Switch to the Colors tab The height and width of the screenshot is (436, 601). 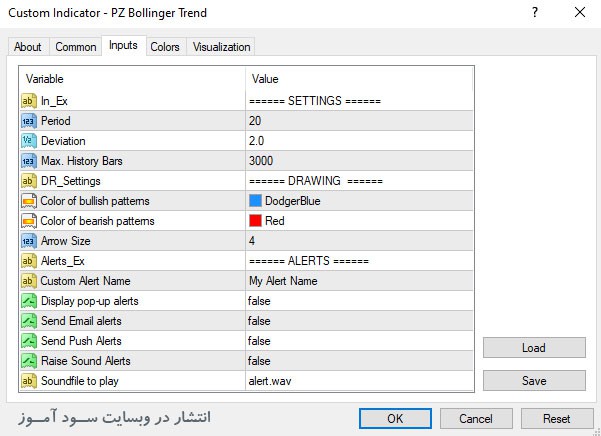click(165, 47)
